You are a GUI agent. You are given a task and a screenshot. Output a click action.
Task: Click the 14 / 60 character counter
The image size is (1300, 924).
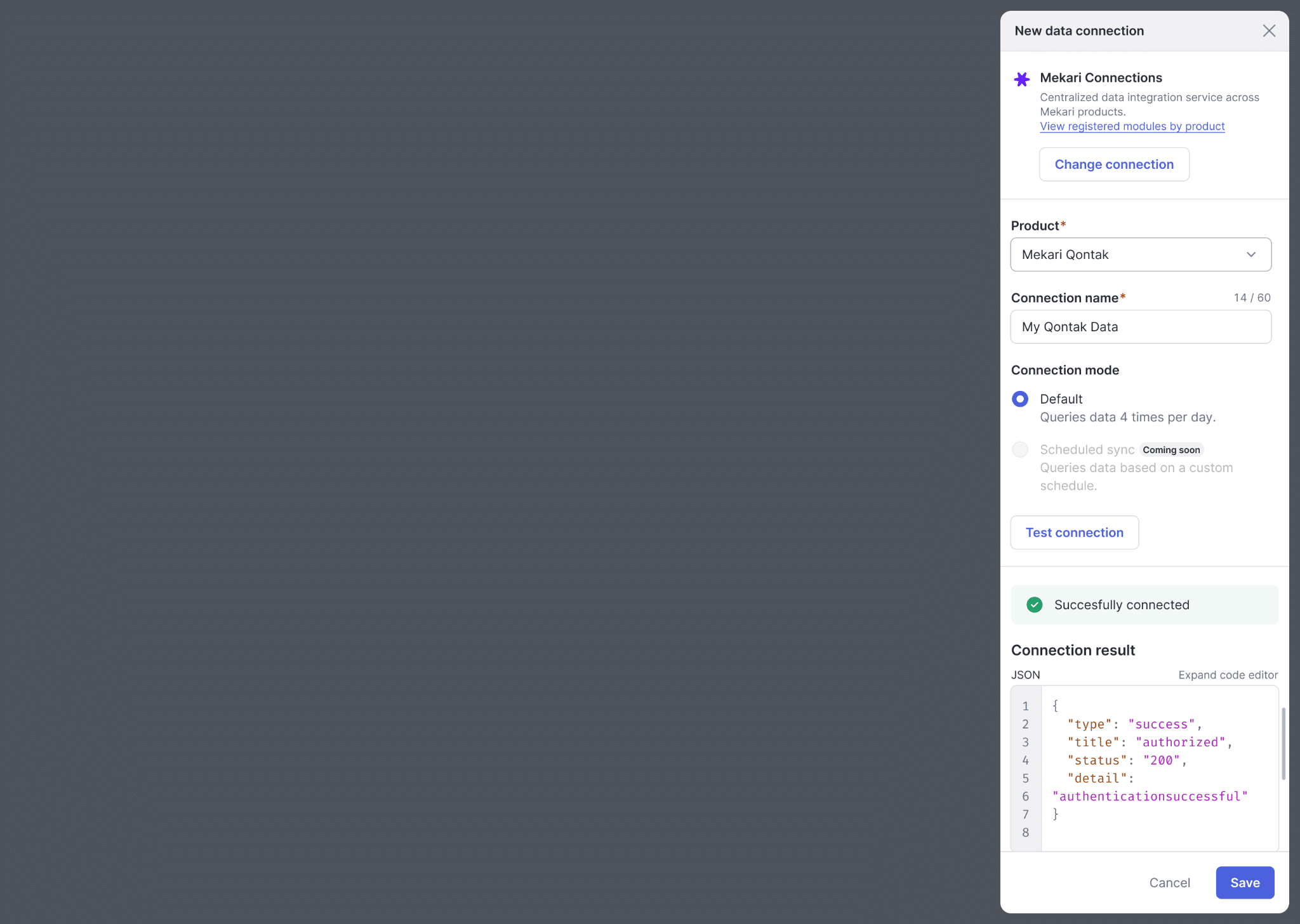click(x=1252, y=298)
